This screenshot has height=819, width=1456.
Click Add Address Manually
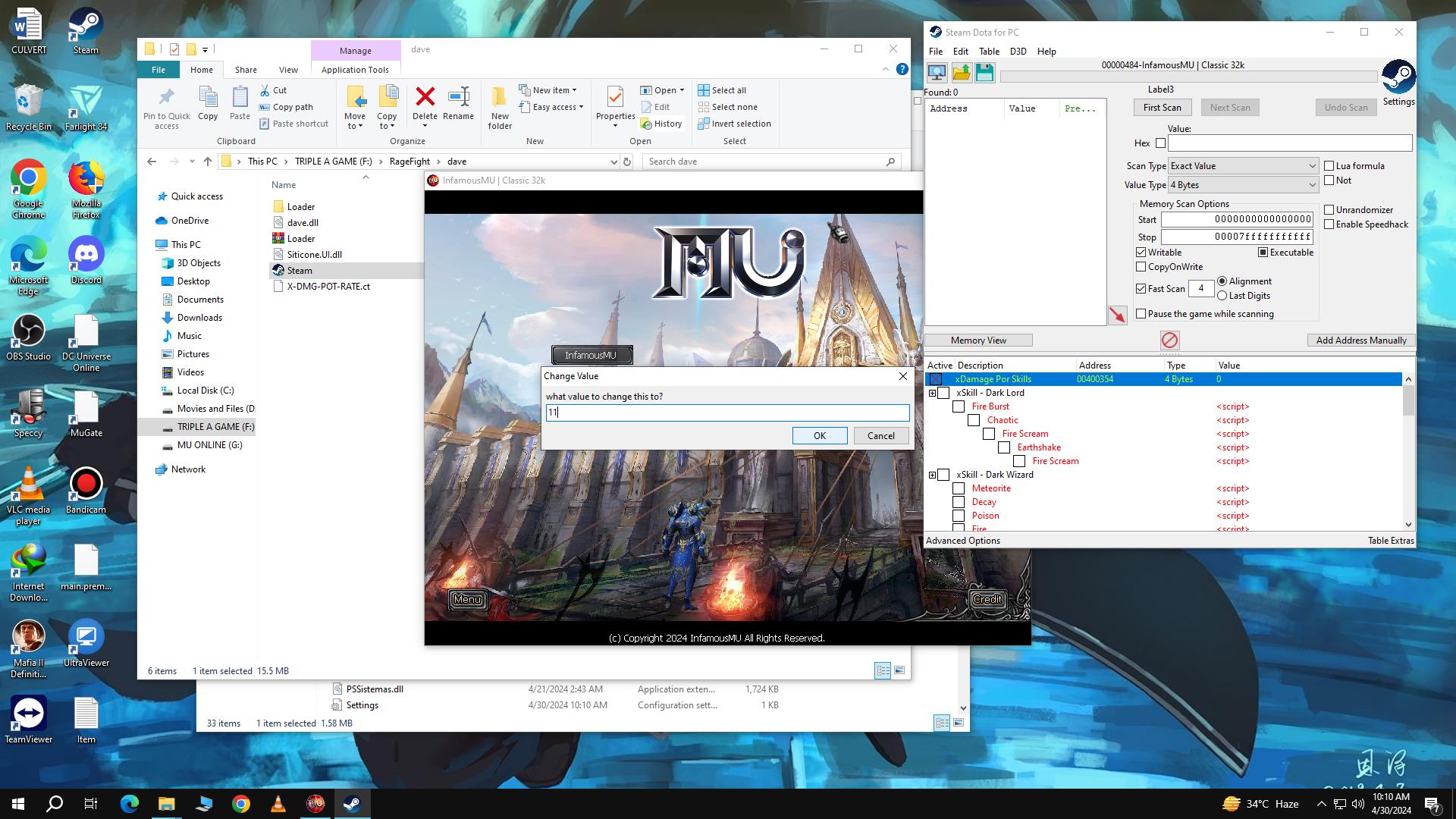coord(1360,340)
